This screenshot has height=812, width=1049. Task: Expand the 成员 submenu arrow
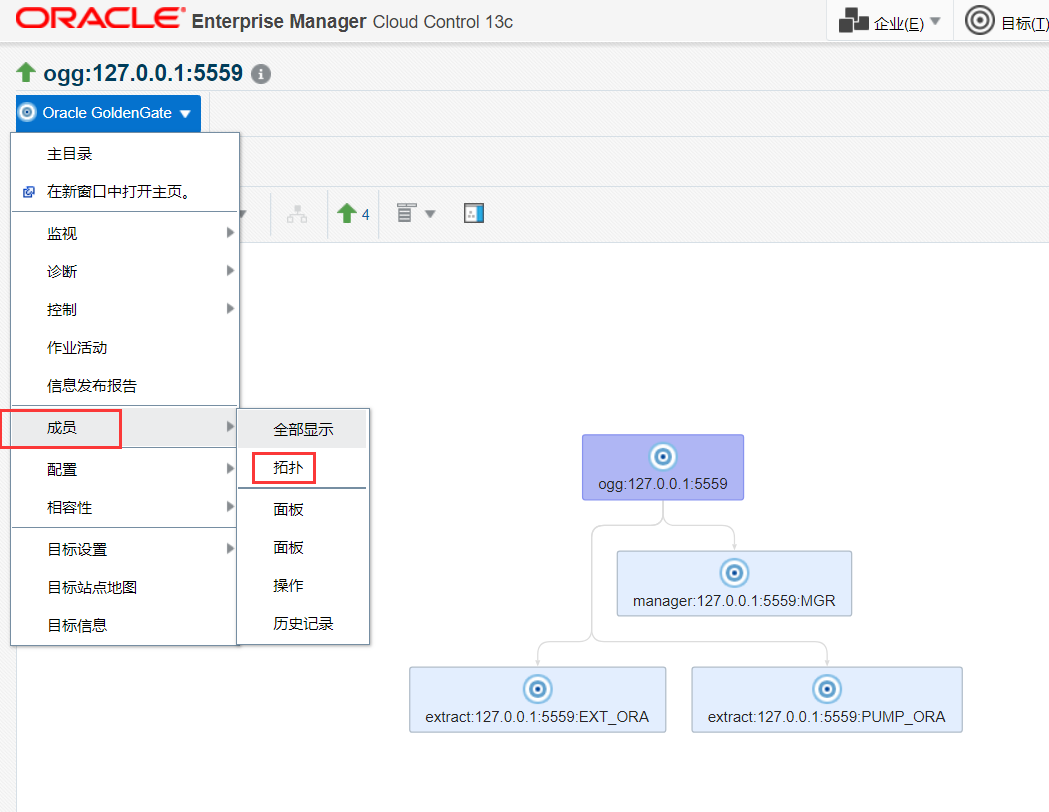230,427
